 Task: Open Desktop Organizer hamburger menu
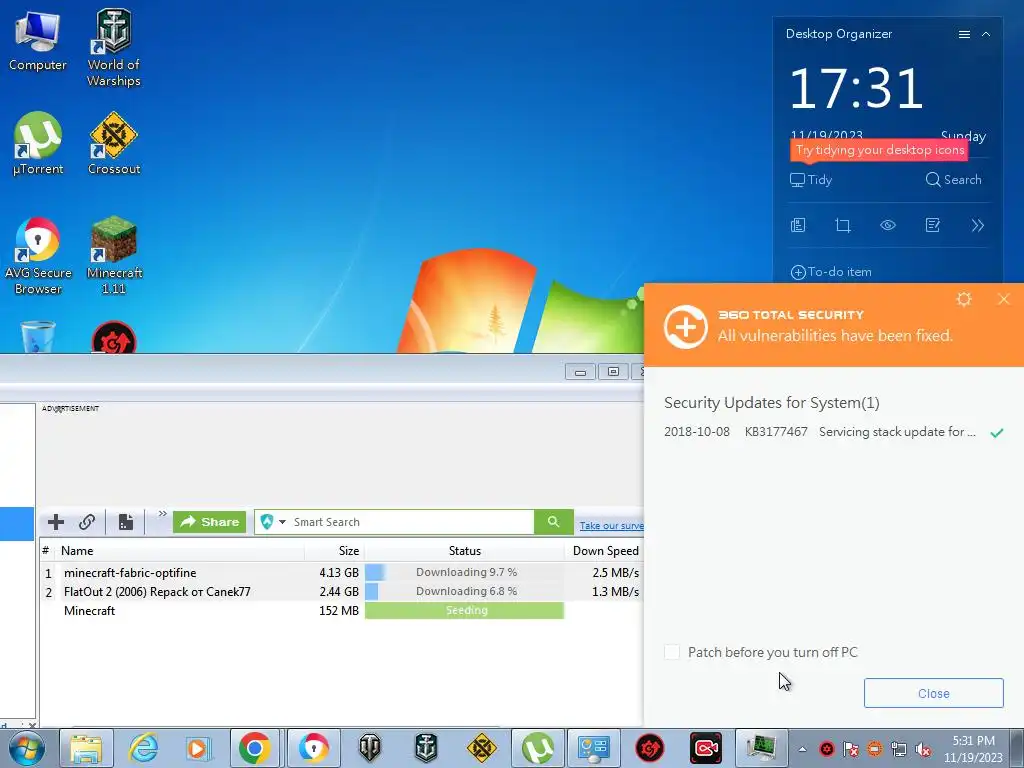(x=964, y=35)
